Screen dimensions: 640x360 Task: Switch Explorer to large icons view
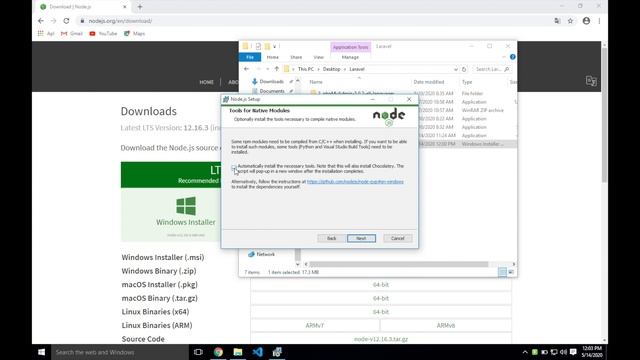pos(511,272)
